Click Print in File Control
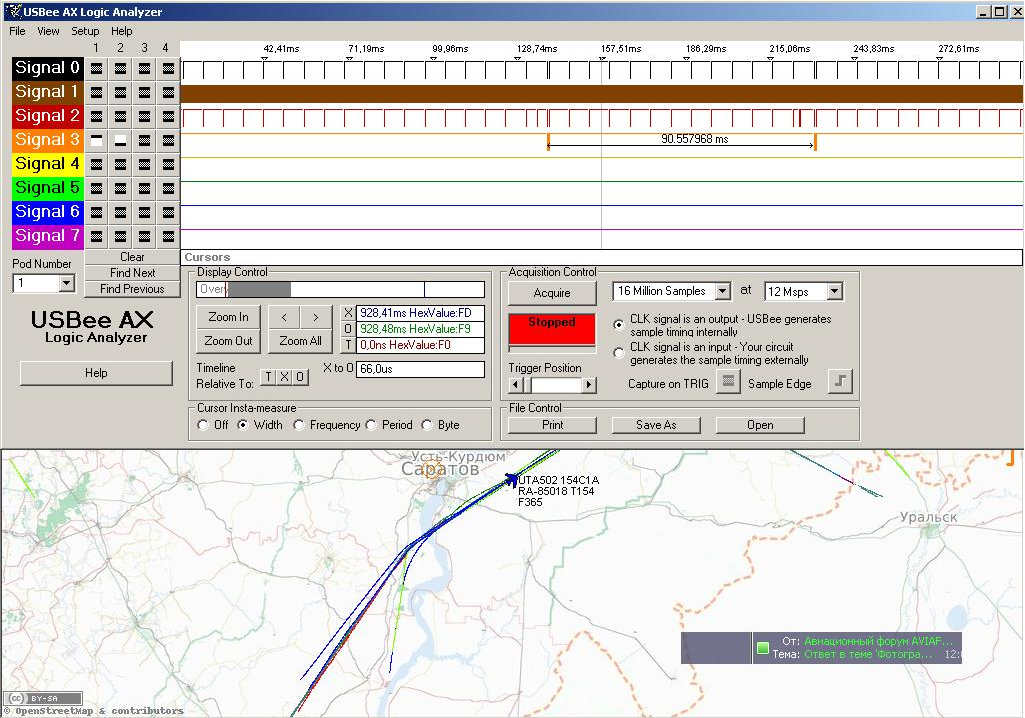The width and height of the screenshot is (1025, 718). coord(552,425)
